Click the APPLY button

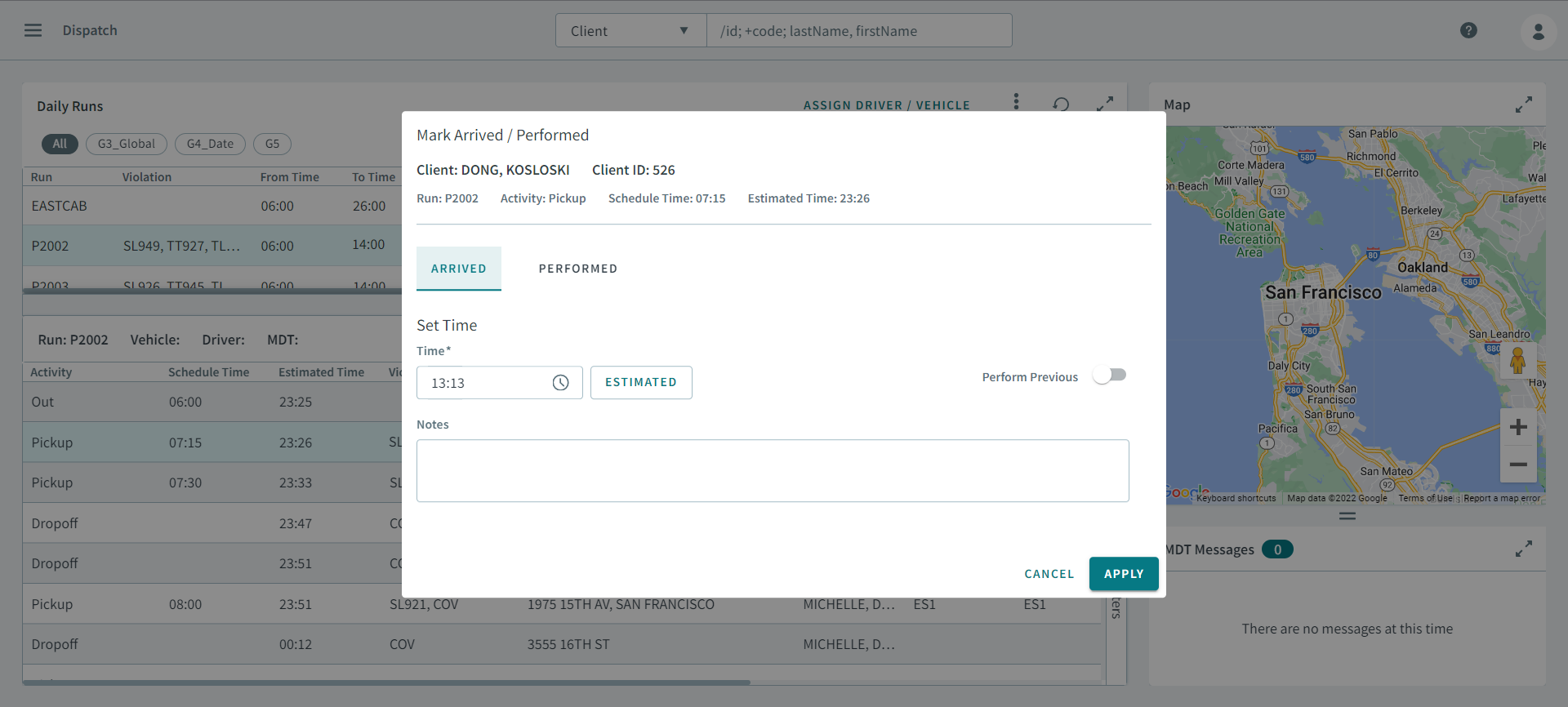point(1124,574)
